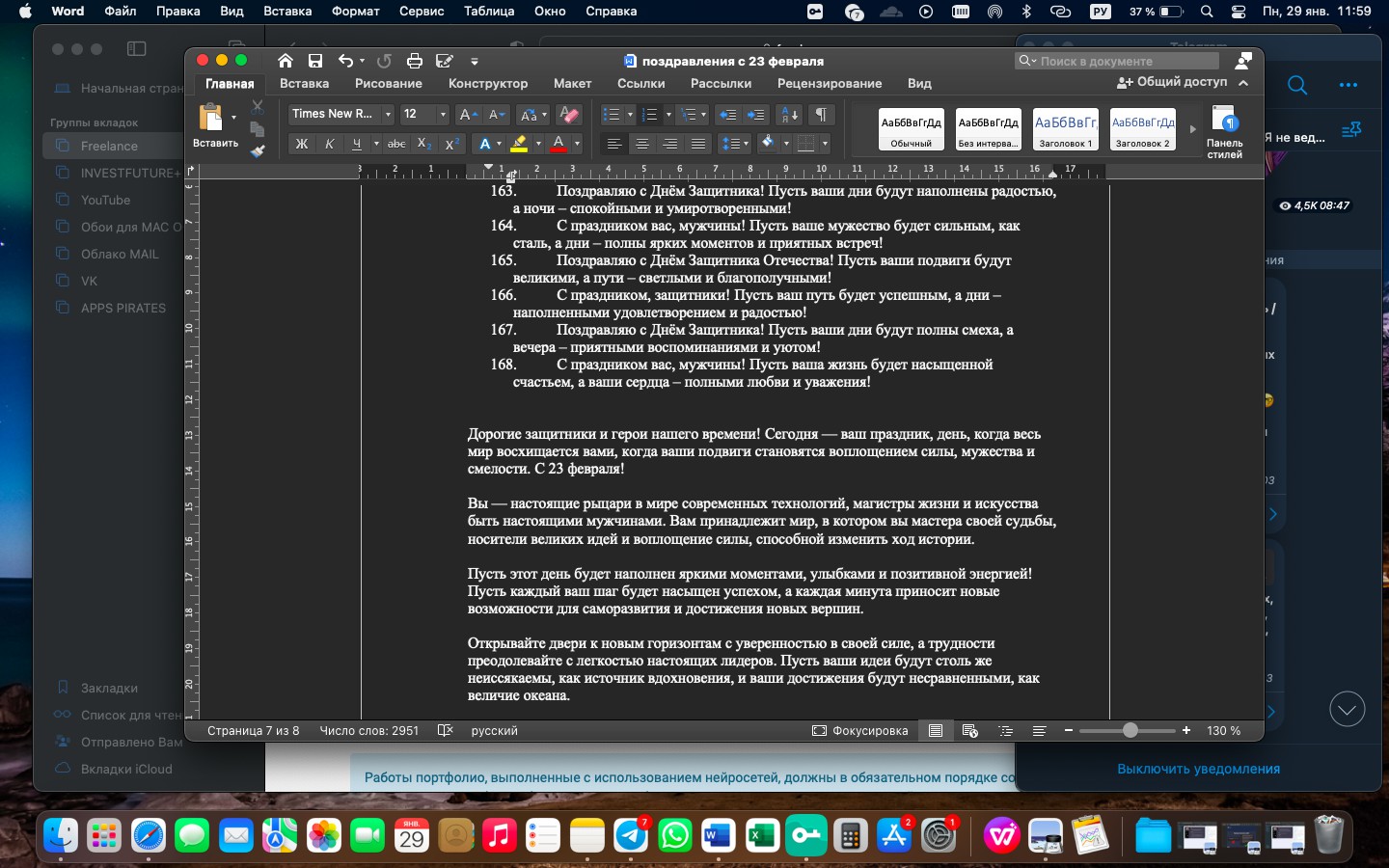Copy formatting with the Format Painter brush
This screenshot has height=868, width=1389.
point(258,150)
